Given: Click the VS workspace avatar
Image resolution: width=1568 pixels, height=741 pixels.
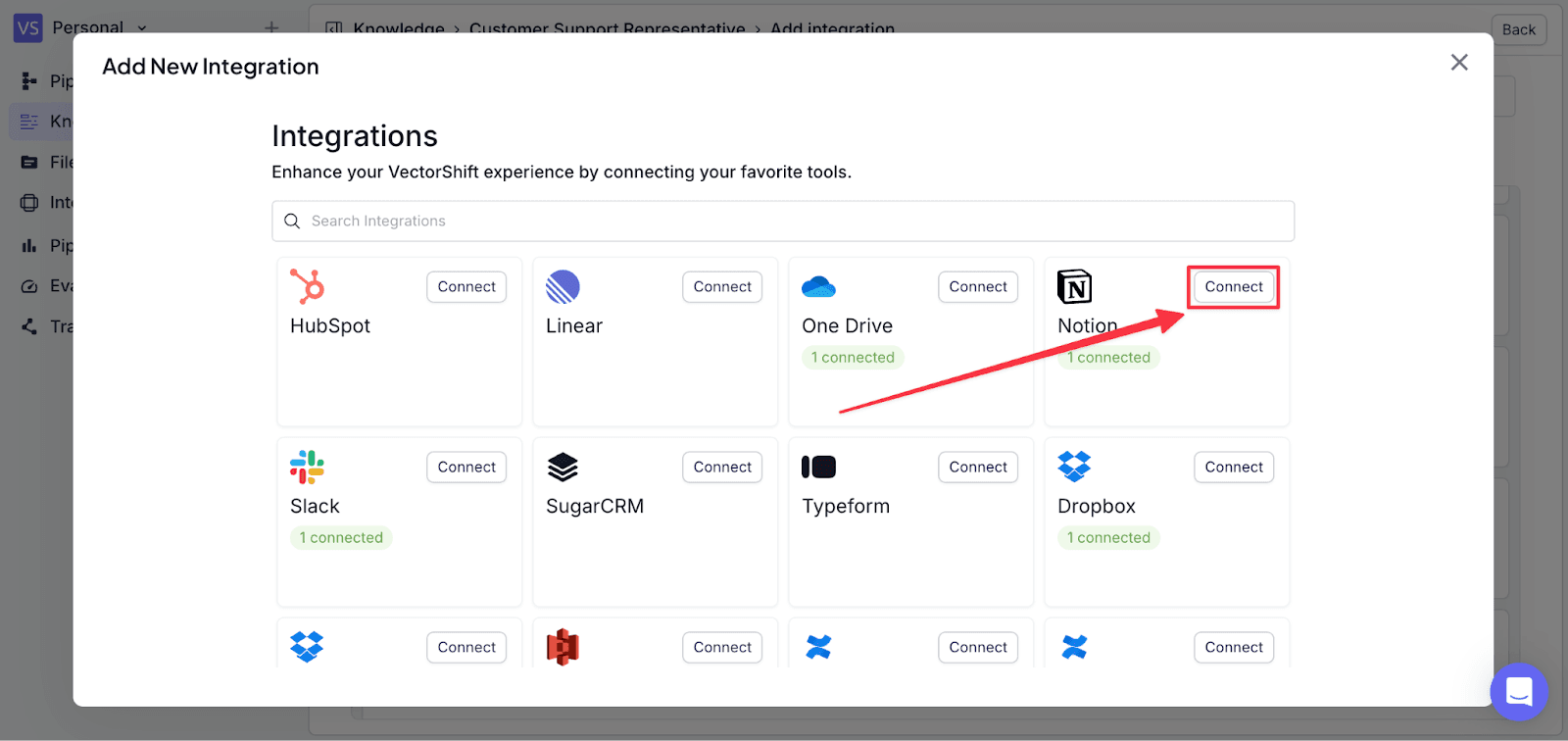Looking at the screenshot, I should tap(27, 27).
